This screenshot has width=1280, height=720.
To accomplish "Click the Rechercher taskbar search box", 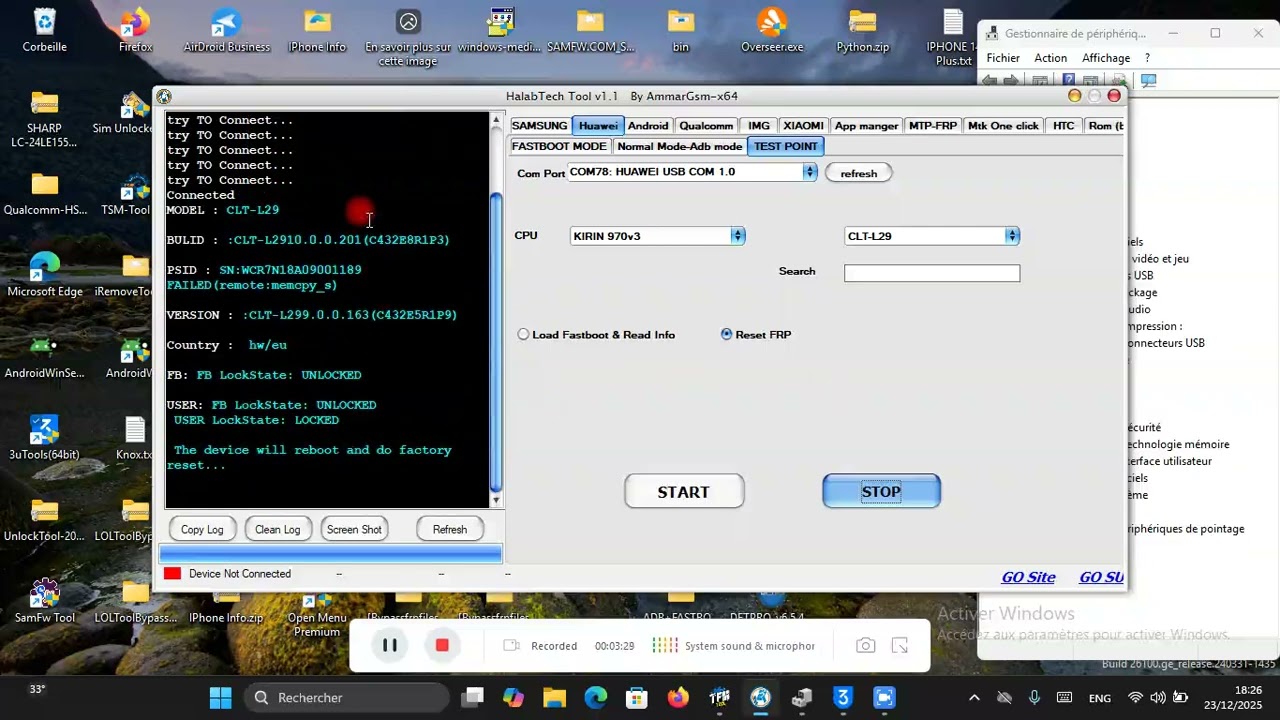I will coord(347,697).
